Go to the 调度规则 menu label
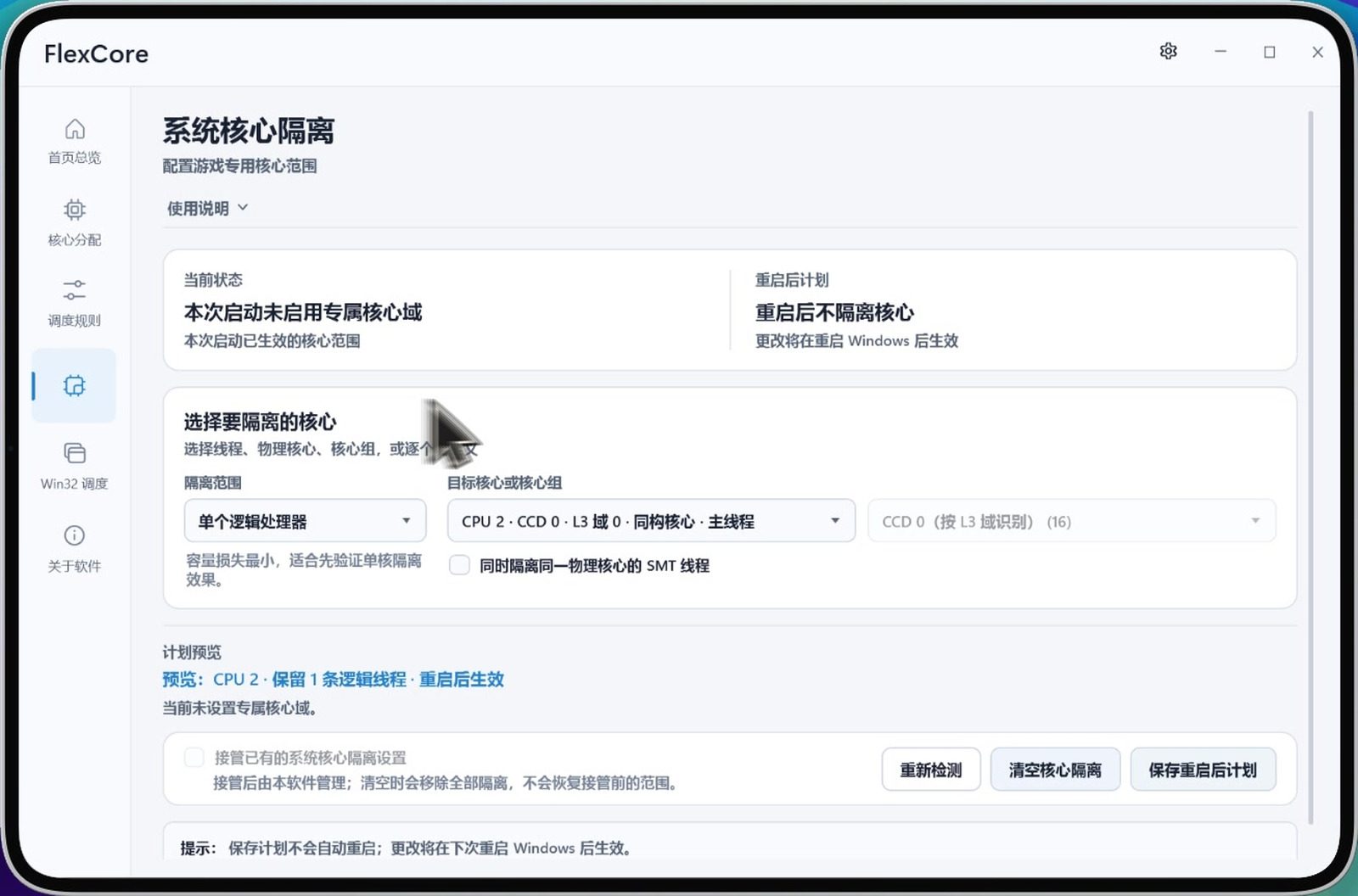The width and height of the screenshot is (1358, 896). [75, 321]
